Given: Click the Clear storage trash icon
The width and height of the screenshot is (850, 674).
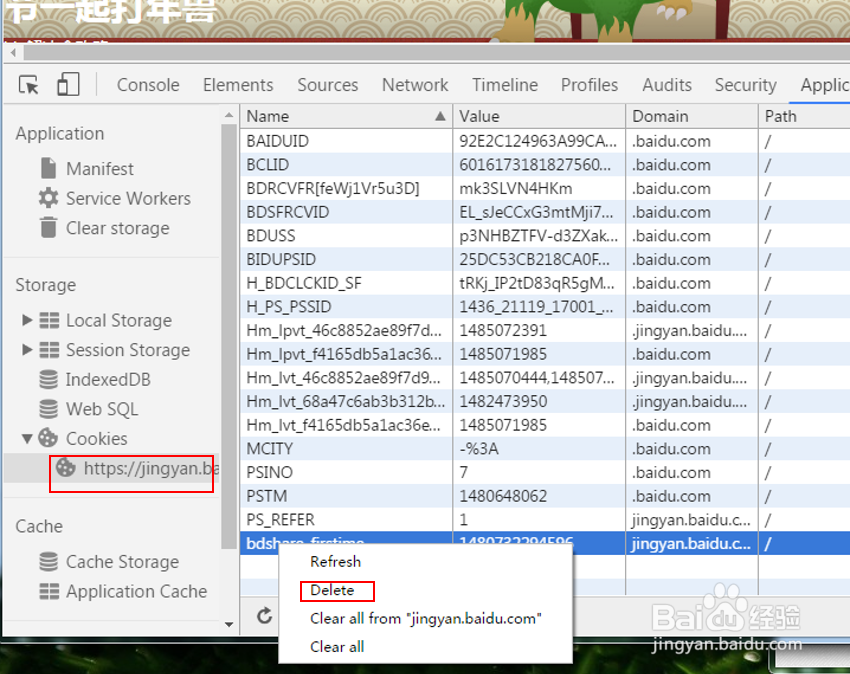Looking at the screenshot, I should (x=48, y=227).
